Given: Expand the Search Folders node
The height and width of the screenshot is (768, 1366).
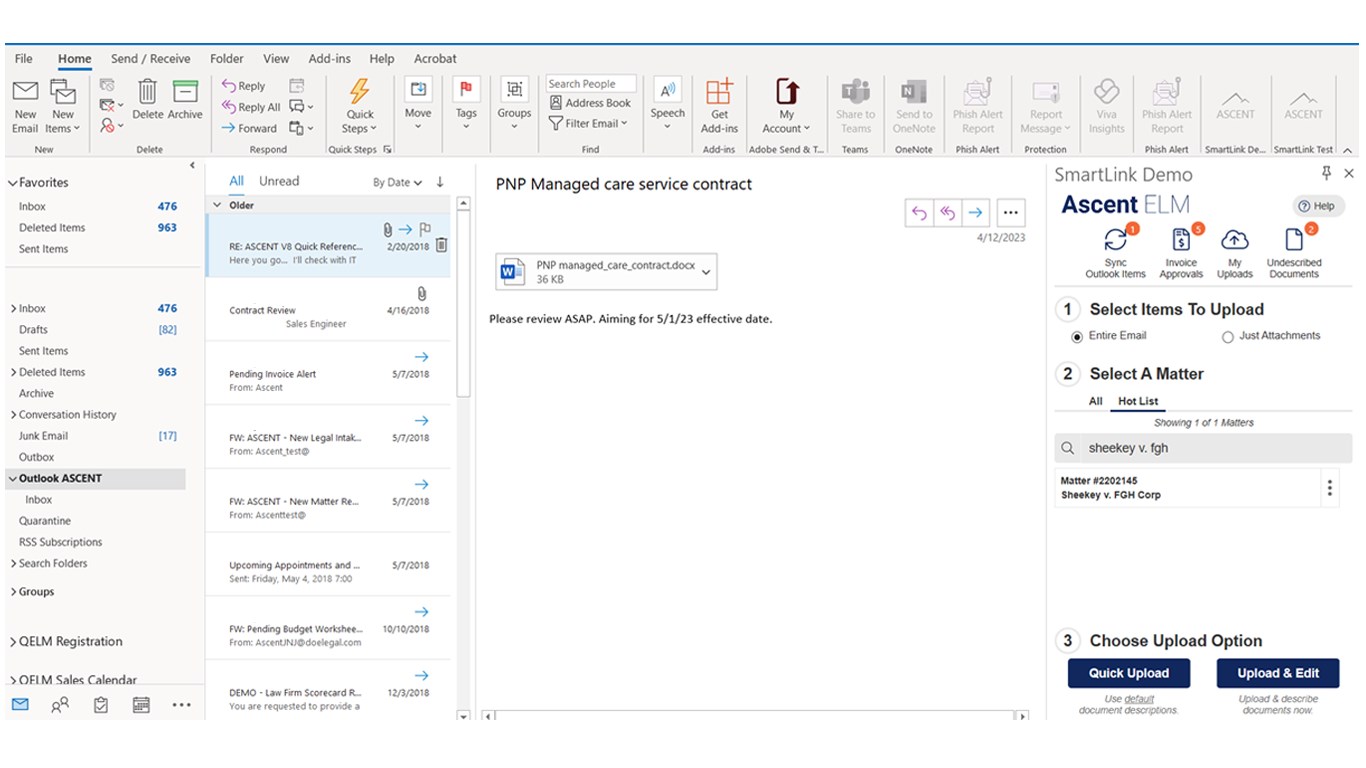Looking at the screenshot, I should [13, 564].
